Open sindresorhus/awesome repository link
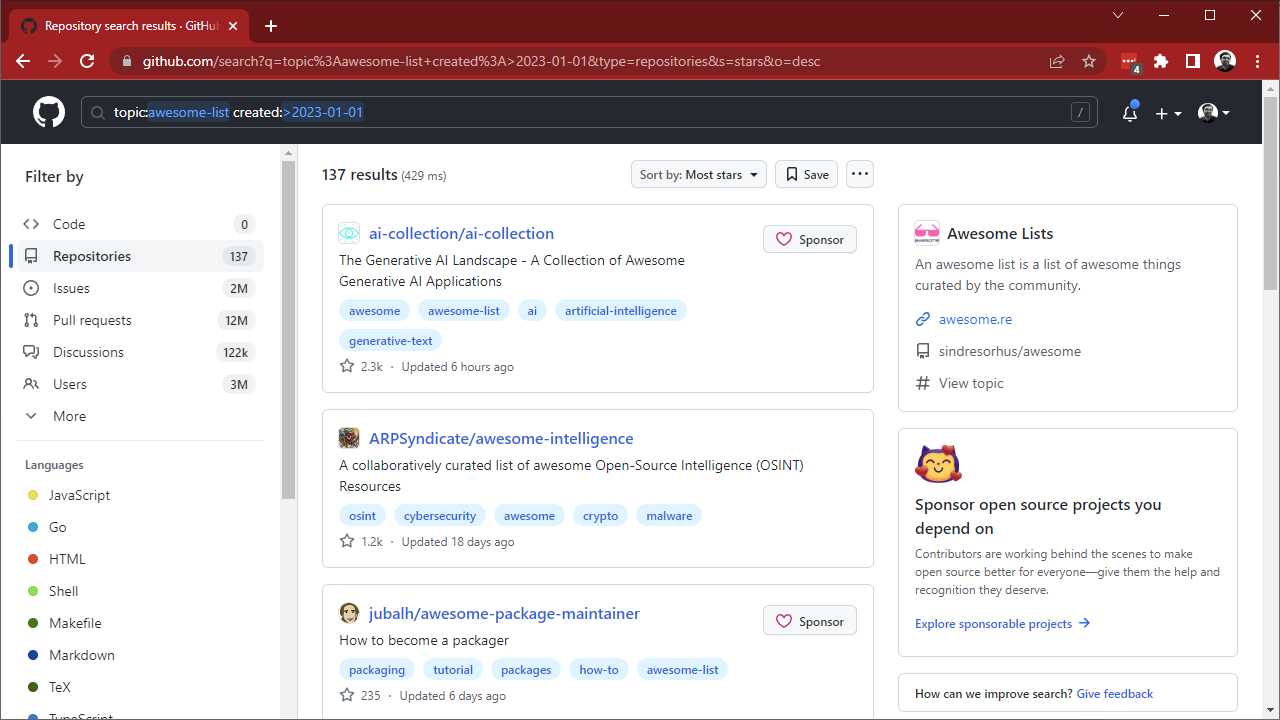This screenshot has width=1280, height=720. 1009,351
